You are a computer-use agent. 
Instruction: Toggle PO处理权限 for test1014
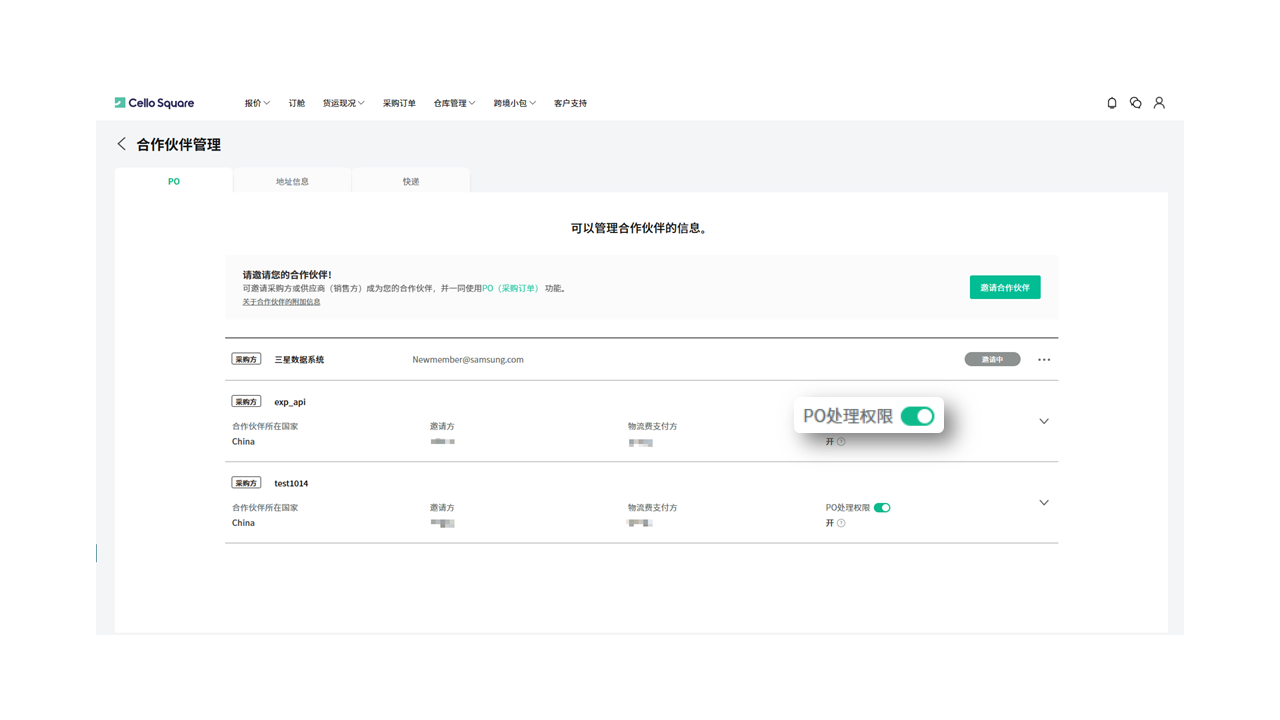(x=882, y=508)
